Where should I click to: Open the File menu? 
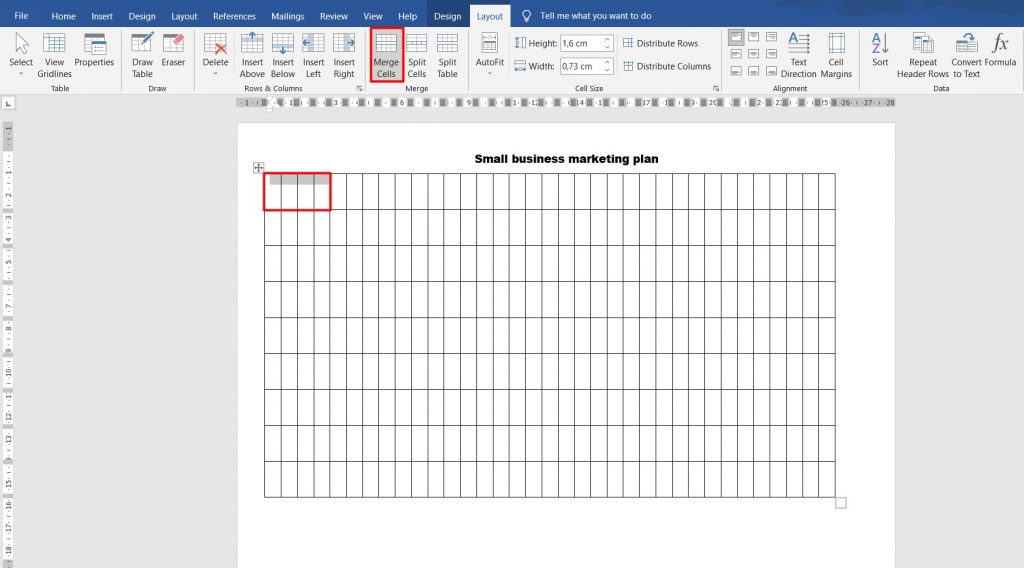pos(21,16)
